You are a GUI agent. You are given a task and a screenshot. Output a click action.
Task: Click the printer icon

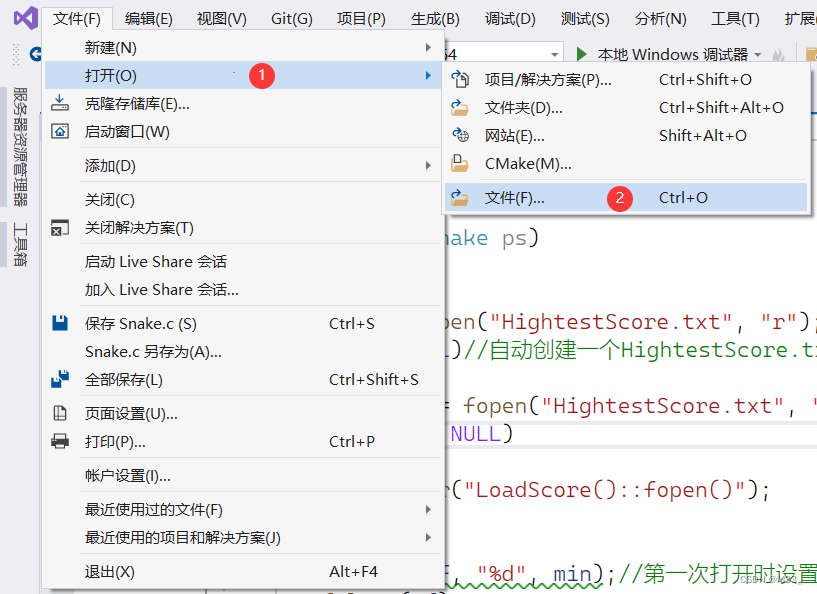coord(59,441)
